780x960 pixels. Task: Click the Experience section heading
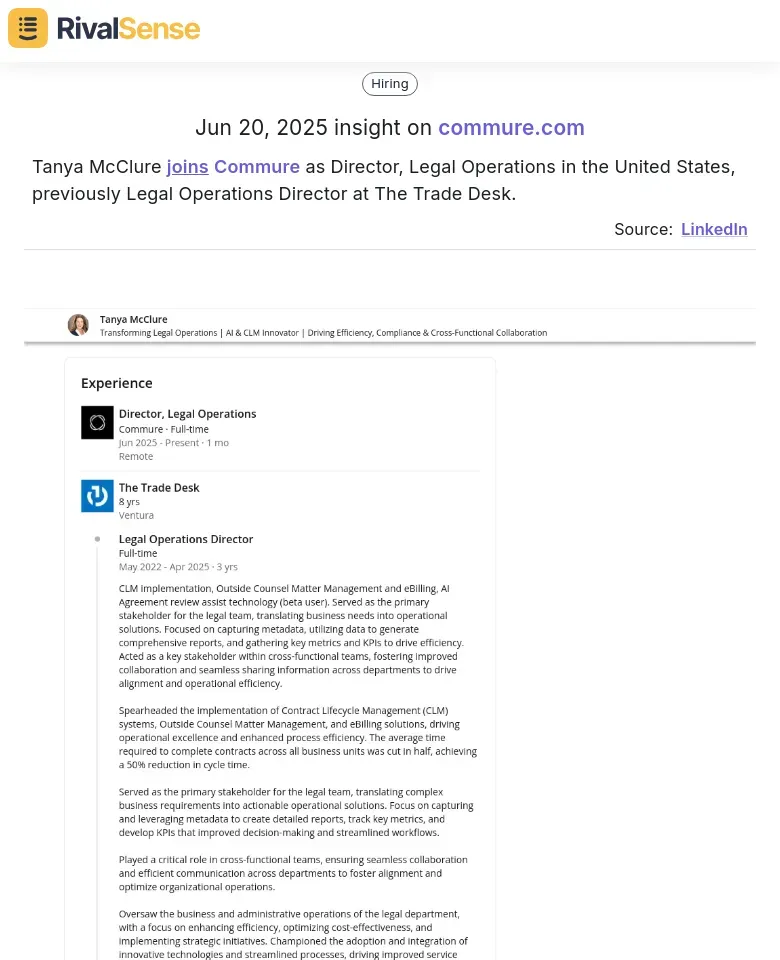click(116, 383)
